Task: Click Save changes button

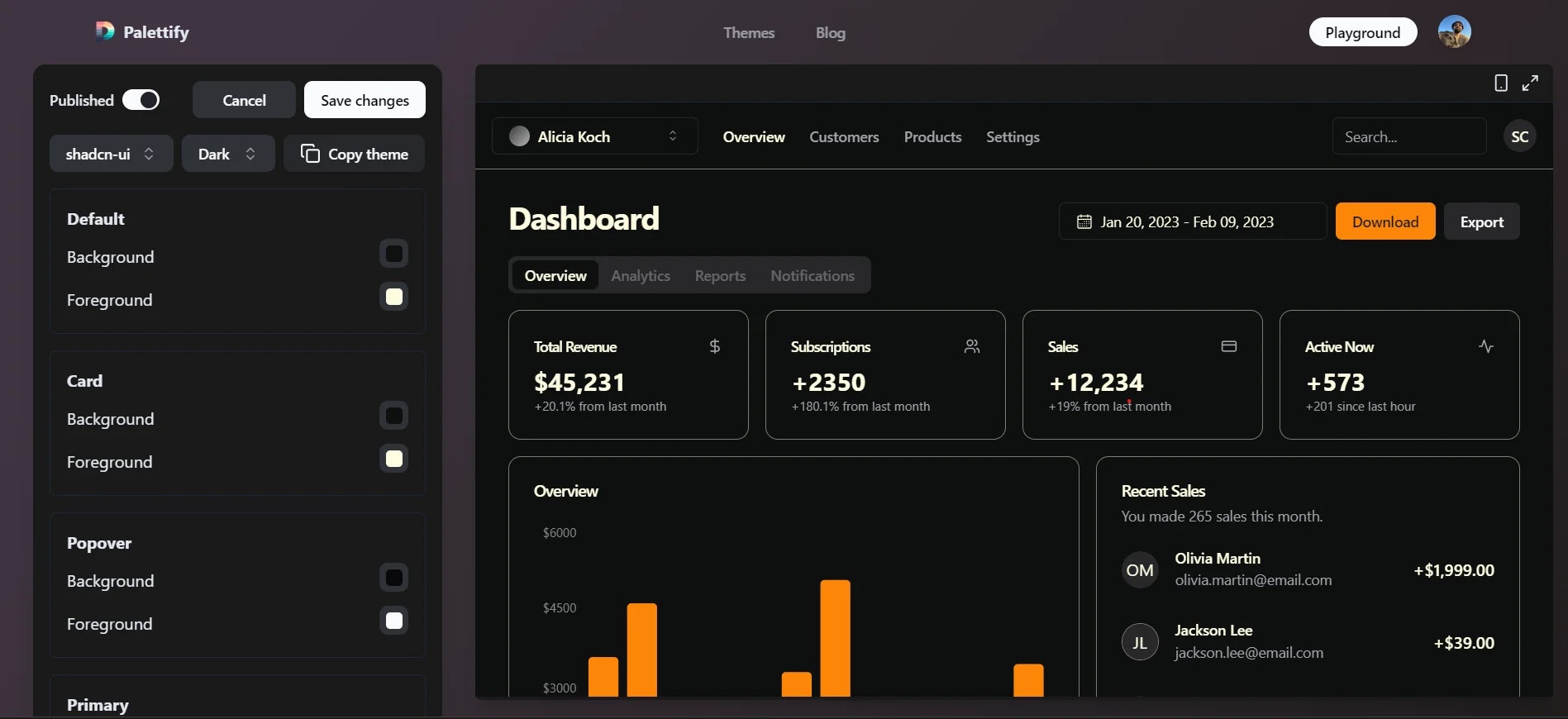Action: click(x=365, y=100)
